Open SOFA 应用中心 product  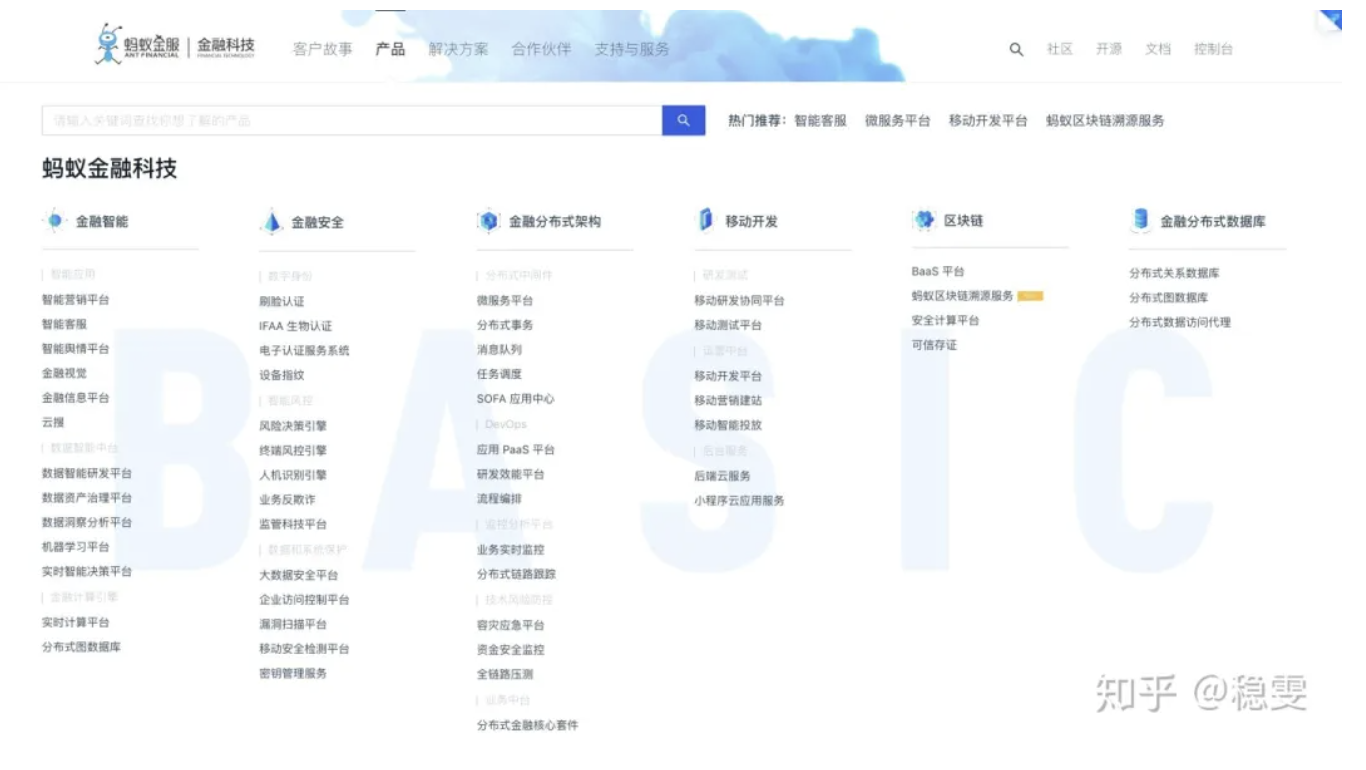coord(515,399)
